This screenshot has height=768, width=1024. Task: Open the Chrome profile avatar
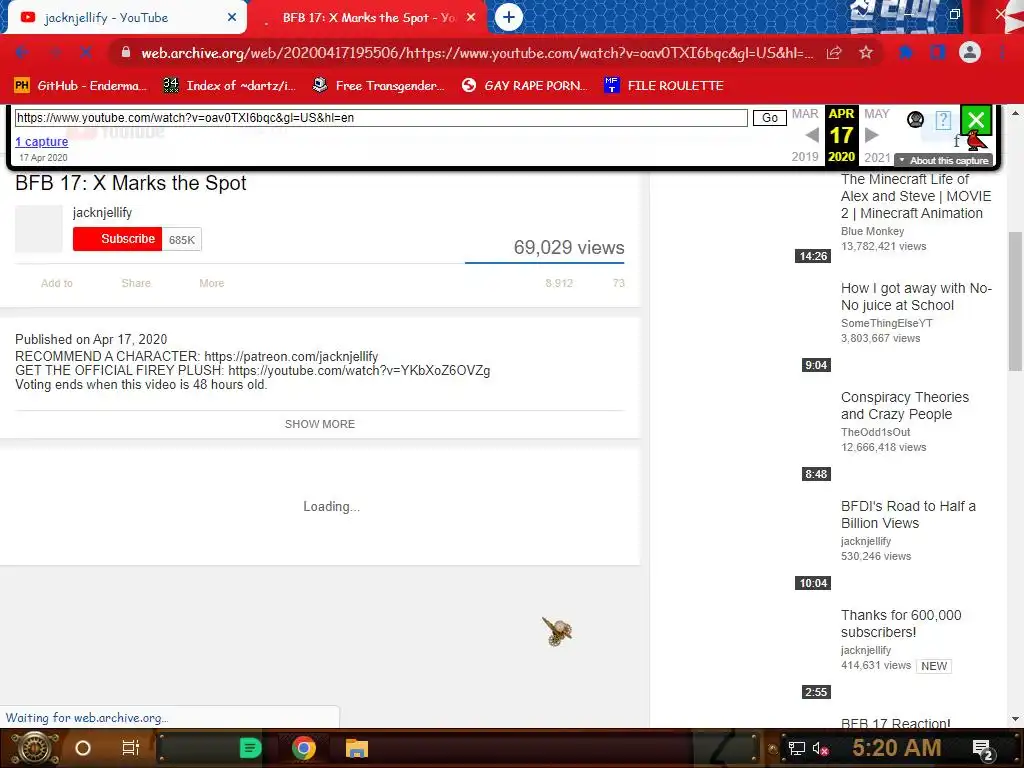tap(970, 52)
